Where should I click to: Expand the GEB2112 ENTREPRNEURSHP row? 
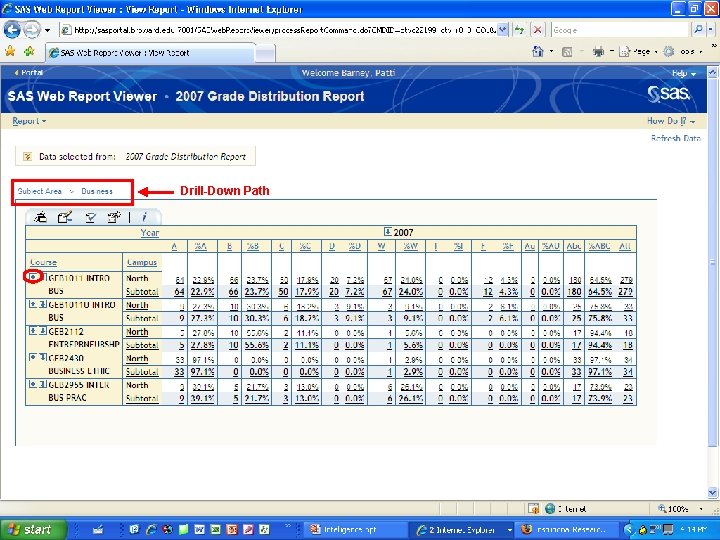33,331
